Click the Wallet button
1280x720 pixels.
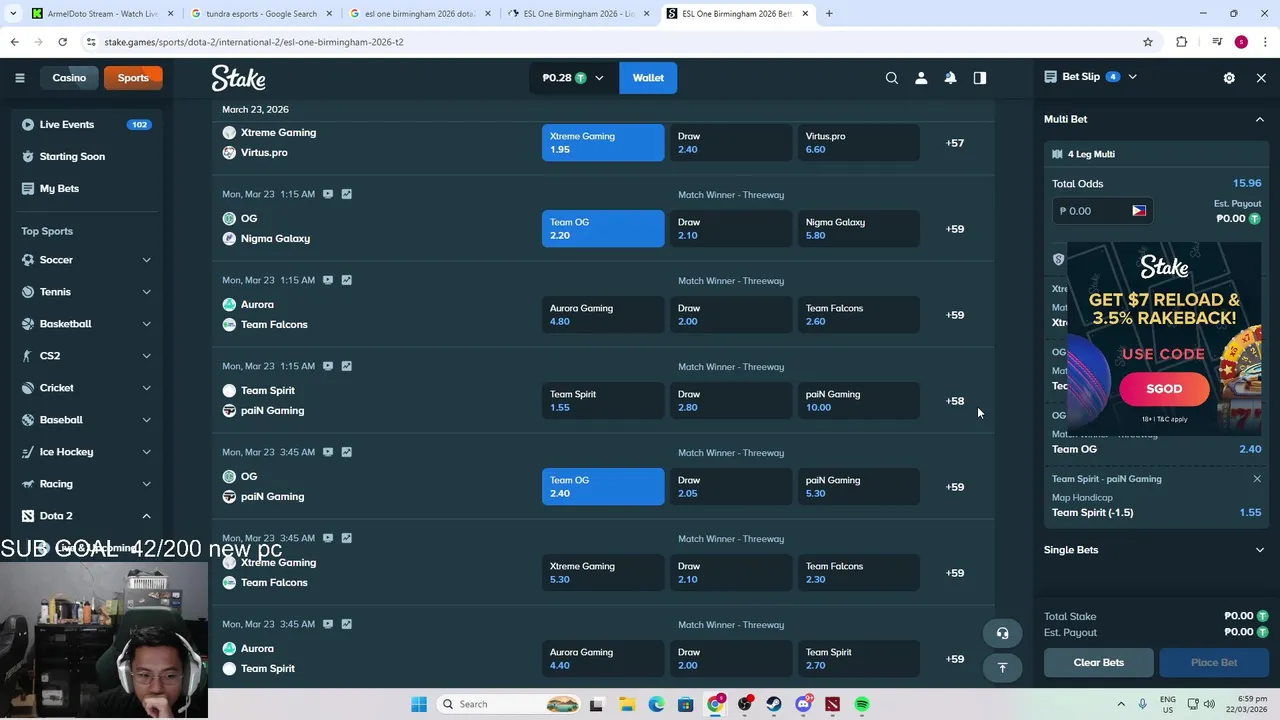(648, 78)
